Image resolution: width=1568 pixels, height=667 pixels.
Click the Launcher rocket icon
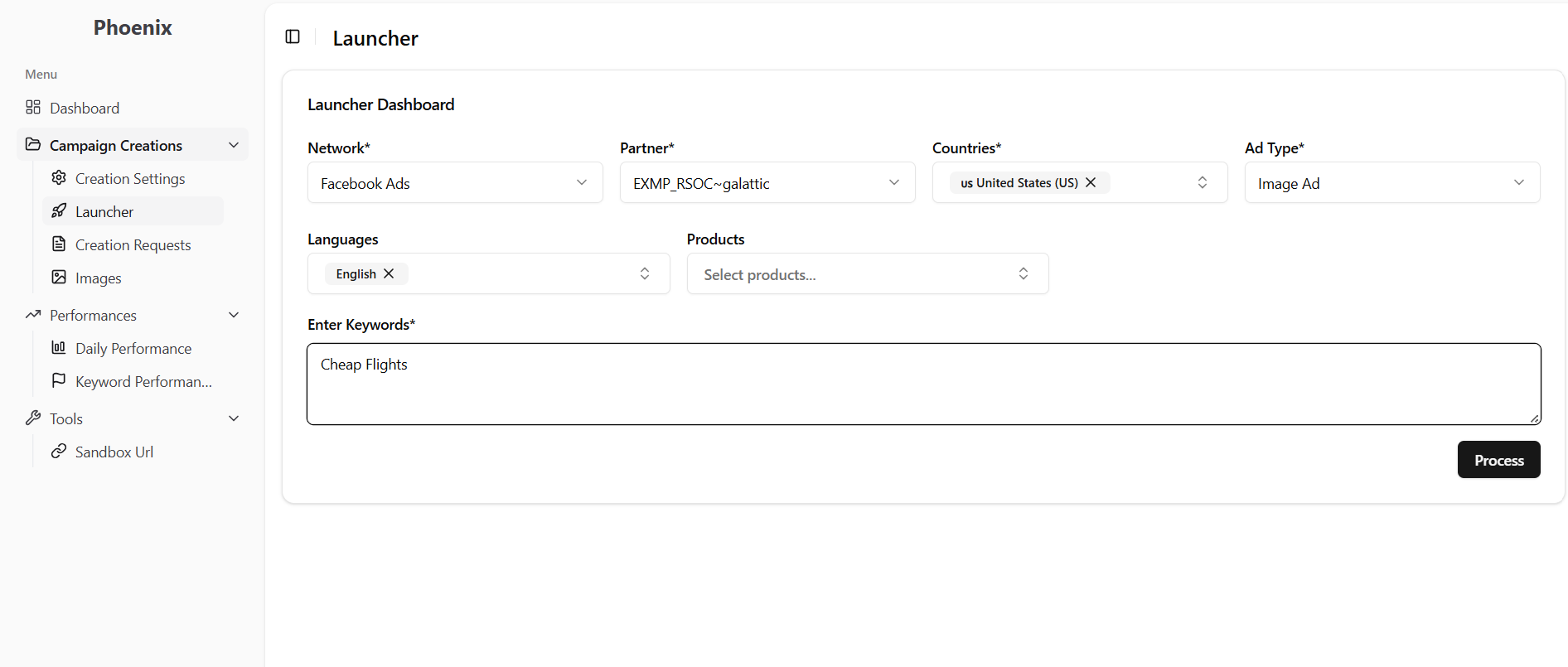point(59,211)
